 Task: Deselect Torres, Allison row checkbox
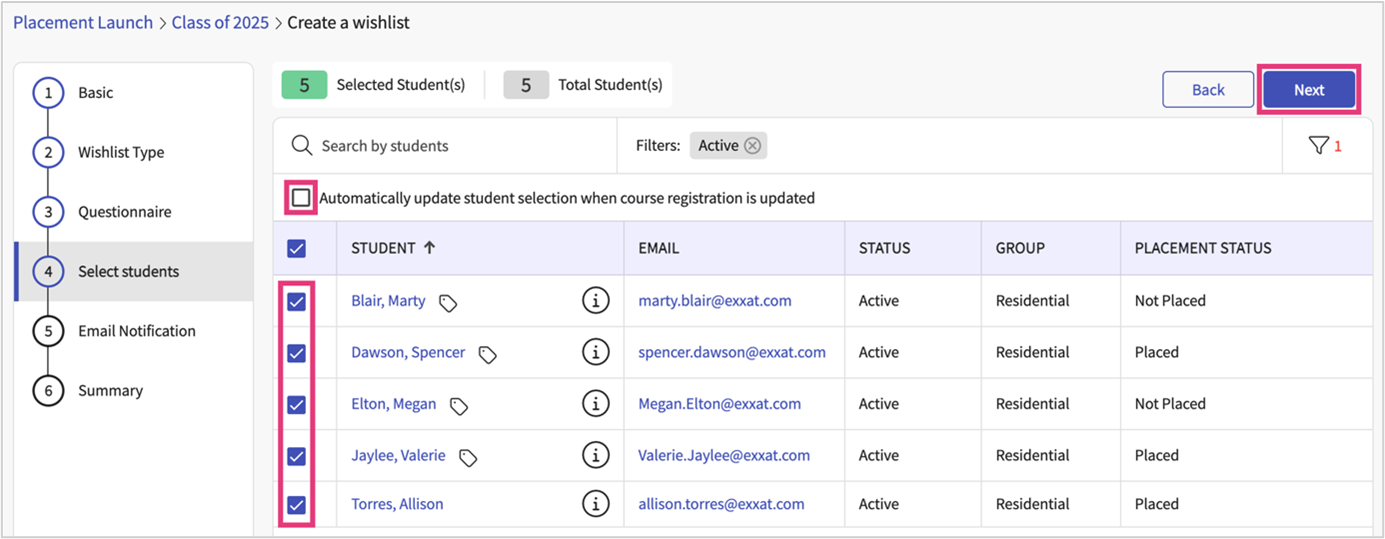pos(297,505)
